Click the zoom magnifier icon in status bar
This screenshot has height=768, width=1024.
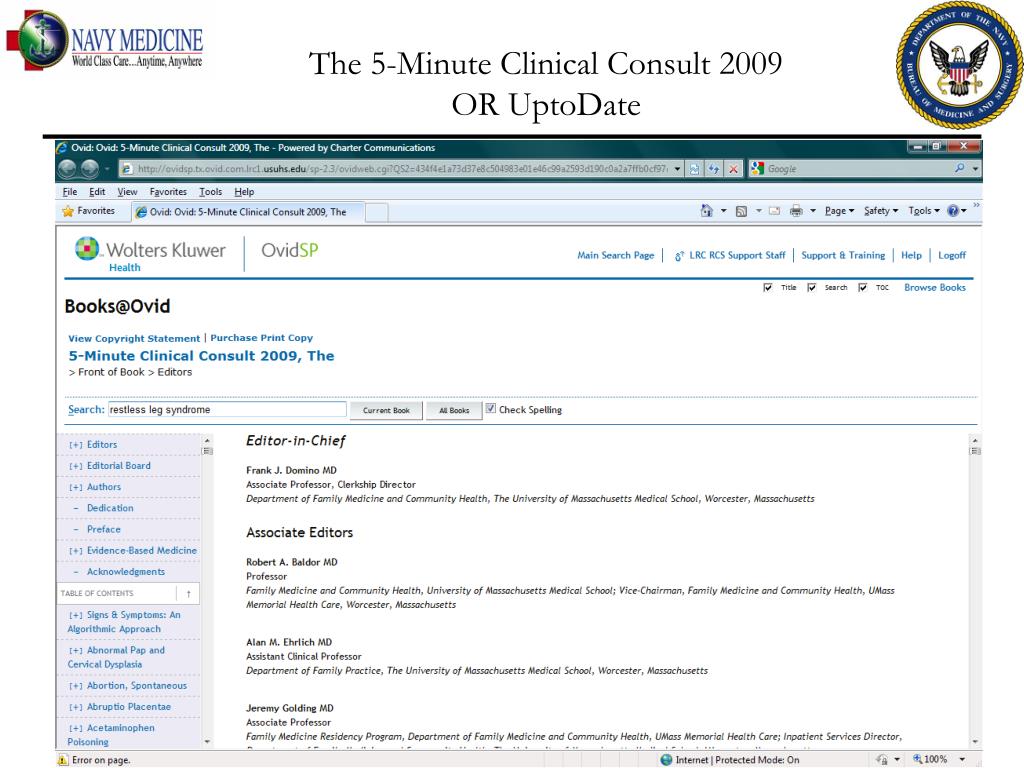coord(918,759)
